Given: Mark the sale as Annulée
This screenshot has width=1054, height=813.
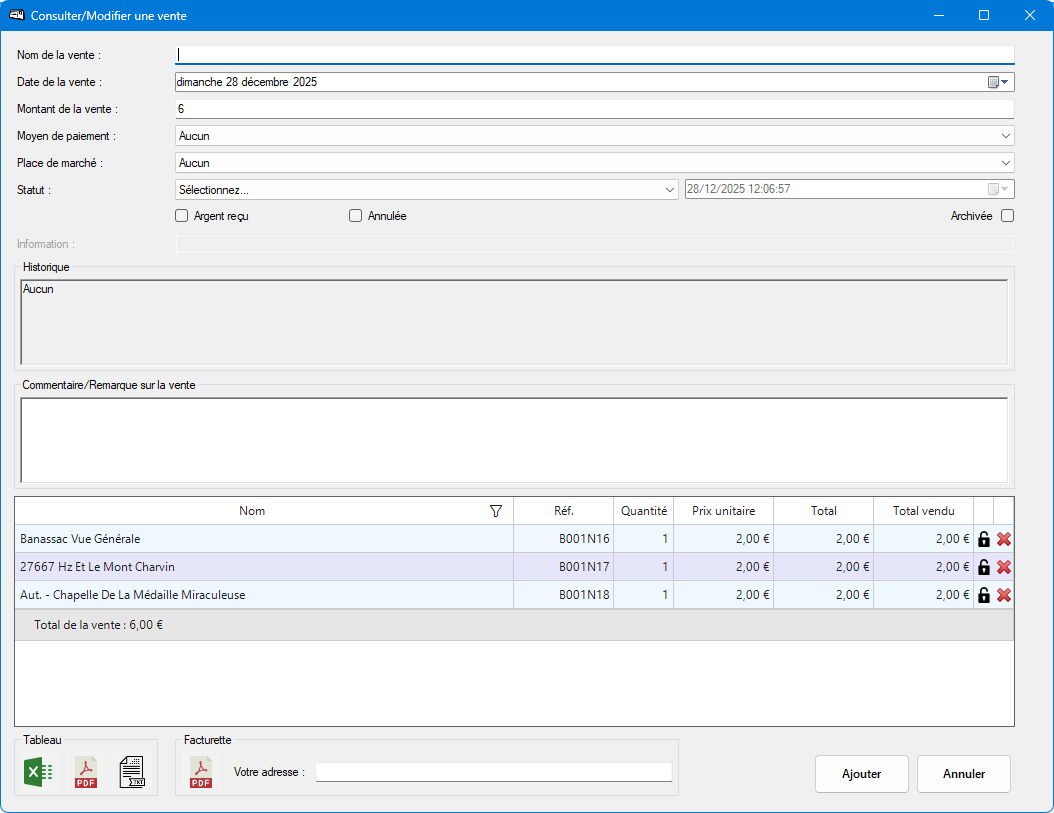Looking at the screenshot, I should pyautogui.click(x=356, y=216).
